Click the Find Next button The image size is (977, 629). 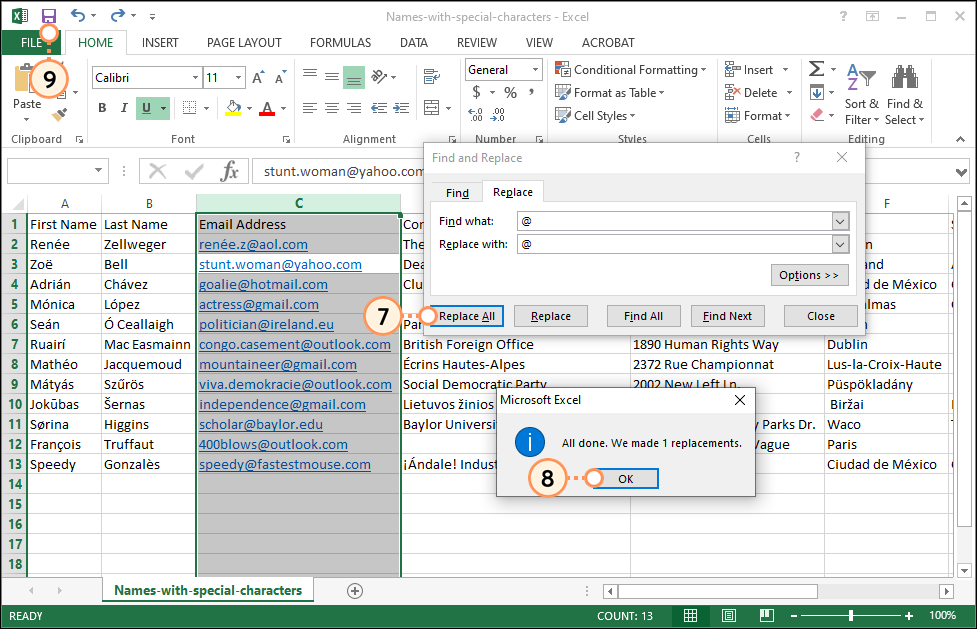(727, 316)
